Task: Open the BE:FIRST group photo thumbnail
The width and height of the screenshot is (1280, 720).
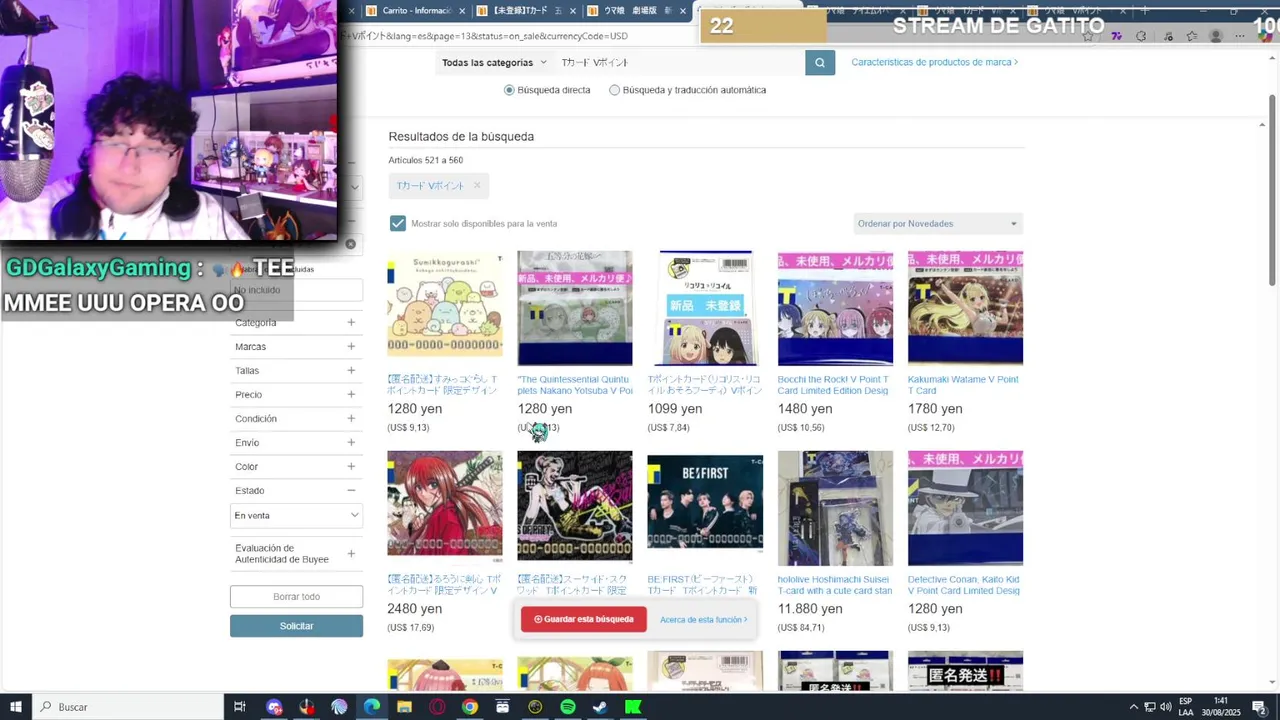Action: (x=705, y=508)
